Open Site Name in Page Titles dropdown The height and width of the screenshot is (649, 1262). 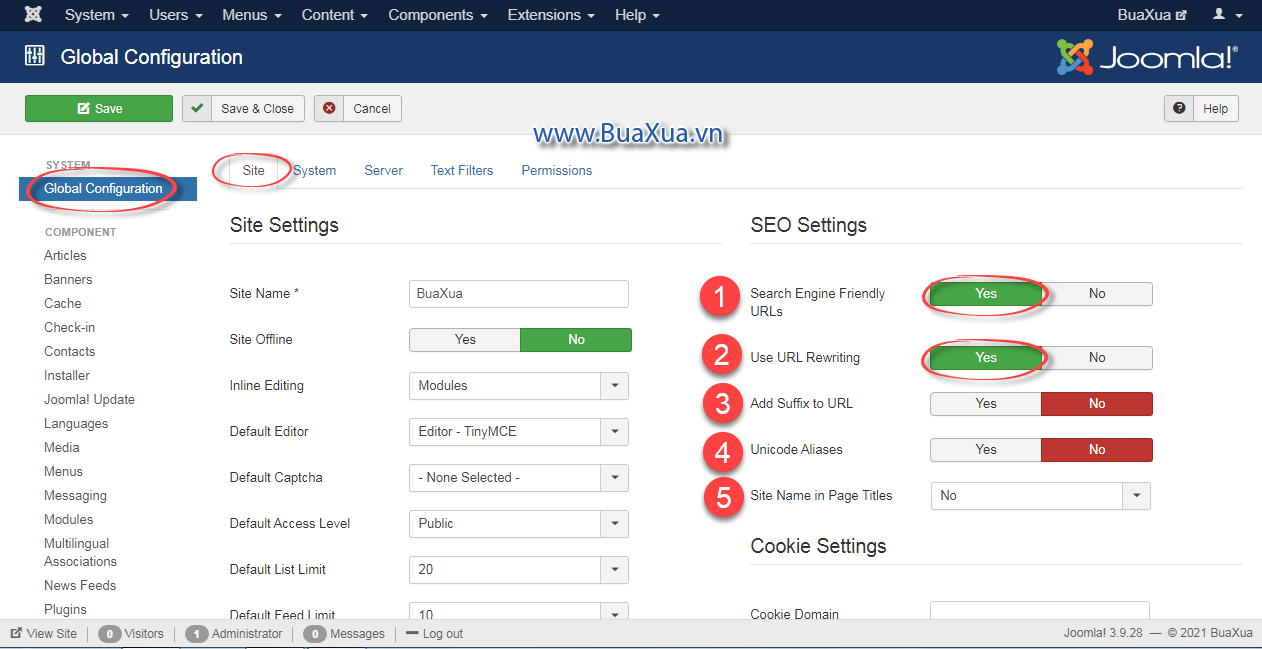[x=1041, y=496]
